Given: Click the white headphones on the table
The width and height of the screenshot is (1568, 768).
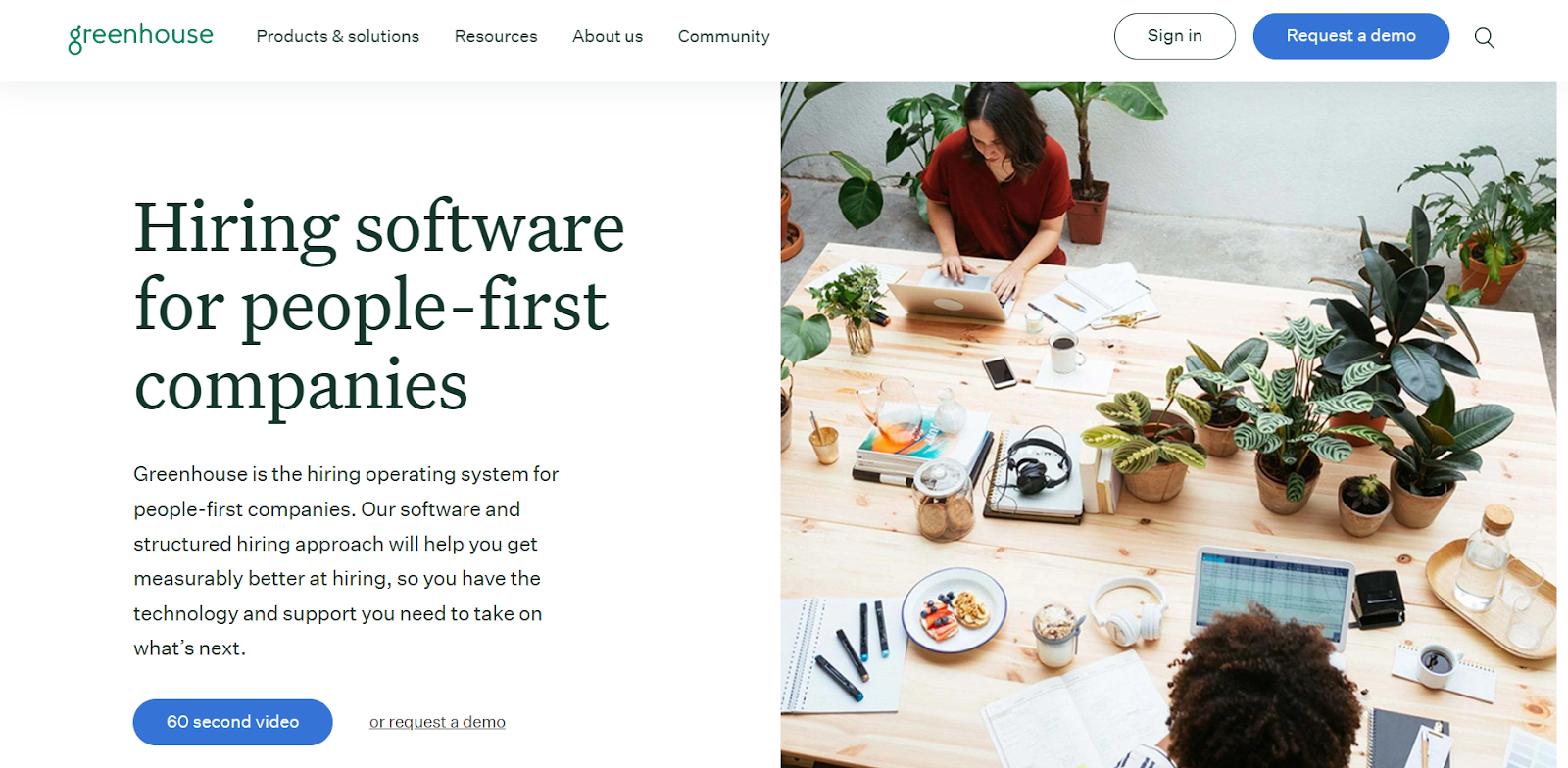Looking at the screenshot, I should point(1129,609).
